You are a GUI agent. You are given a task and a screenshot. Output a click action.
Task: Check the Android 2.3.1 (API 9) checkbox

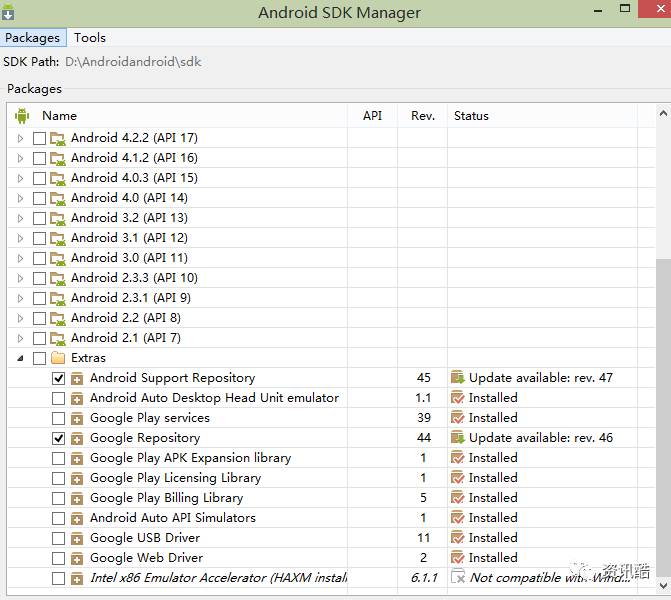tap(39, 298)
